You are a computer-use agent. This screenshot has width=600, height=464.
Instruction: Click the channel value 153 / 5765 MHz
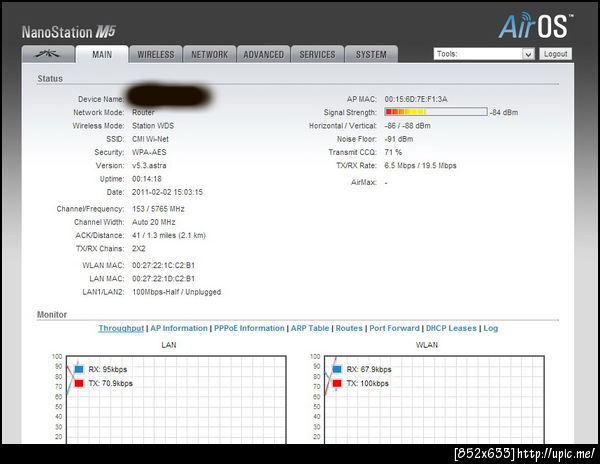(158, 209)
